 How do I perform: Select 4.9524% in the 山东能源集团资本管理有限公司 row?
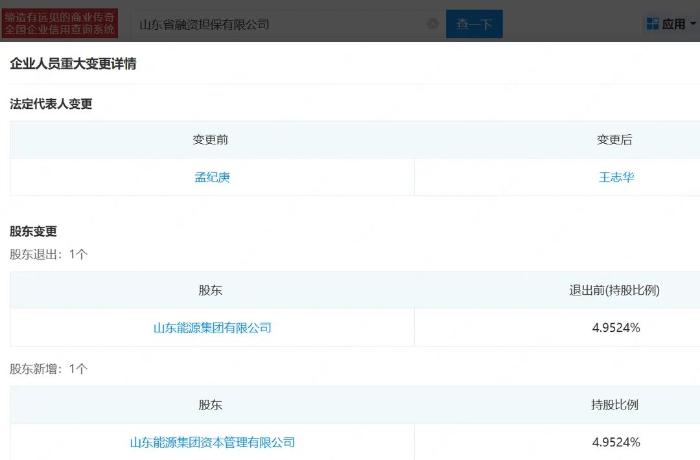coord(616,442)
